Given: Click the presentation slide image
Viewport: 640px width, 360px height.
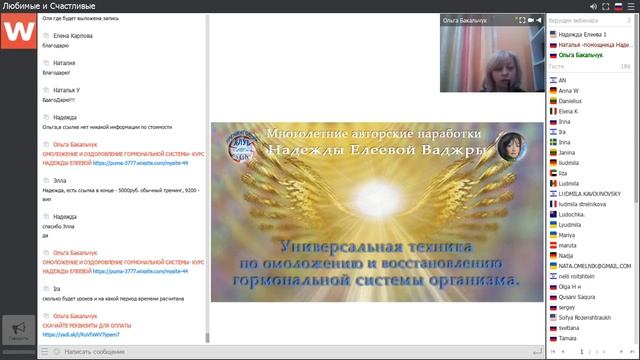Looking at the screenshot, I should pos(377,212).
